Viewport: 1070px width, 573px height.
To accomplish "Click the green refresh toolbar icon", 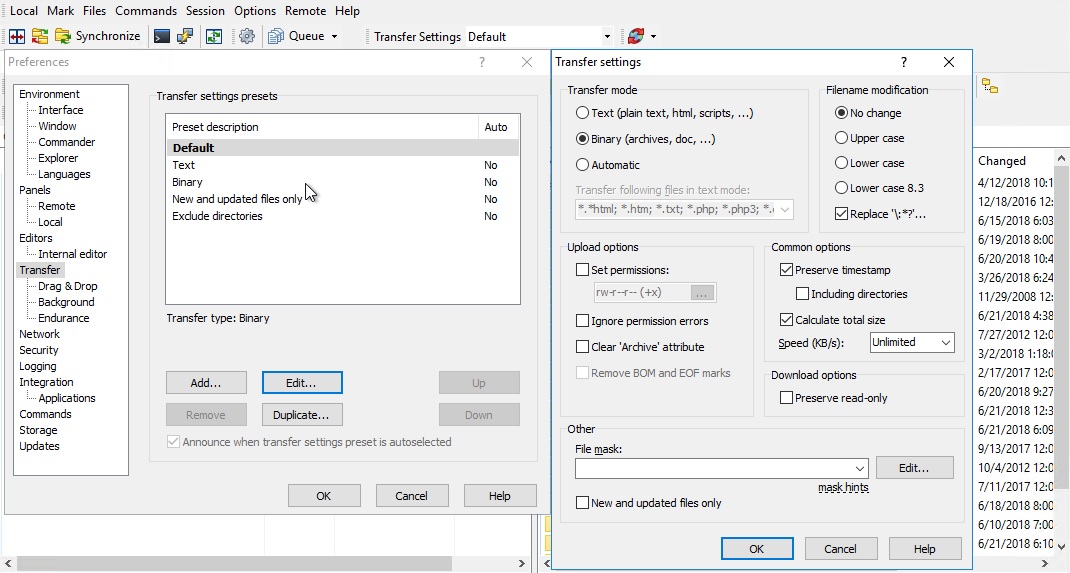I will point(214,36).
